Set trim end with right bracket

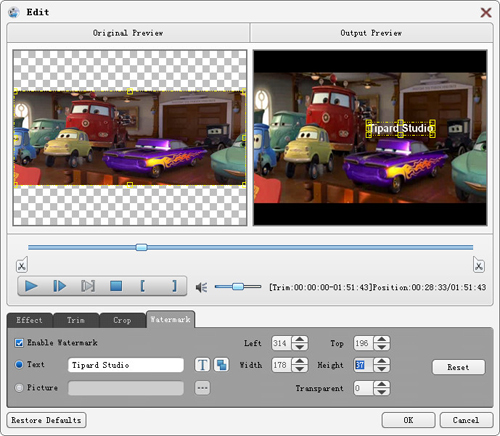tap(174, 286)
